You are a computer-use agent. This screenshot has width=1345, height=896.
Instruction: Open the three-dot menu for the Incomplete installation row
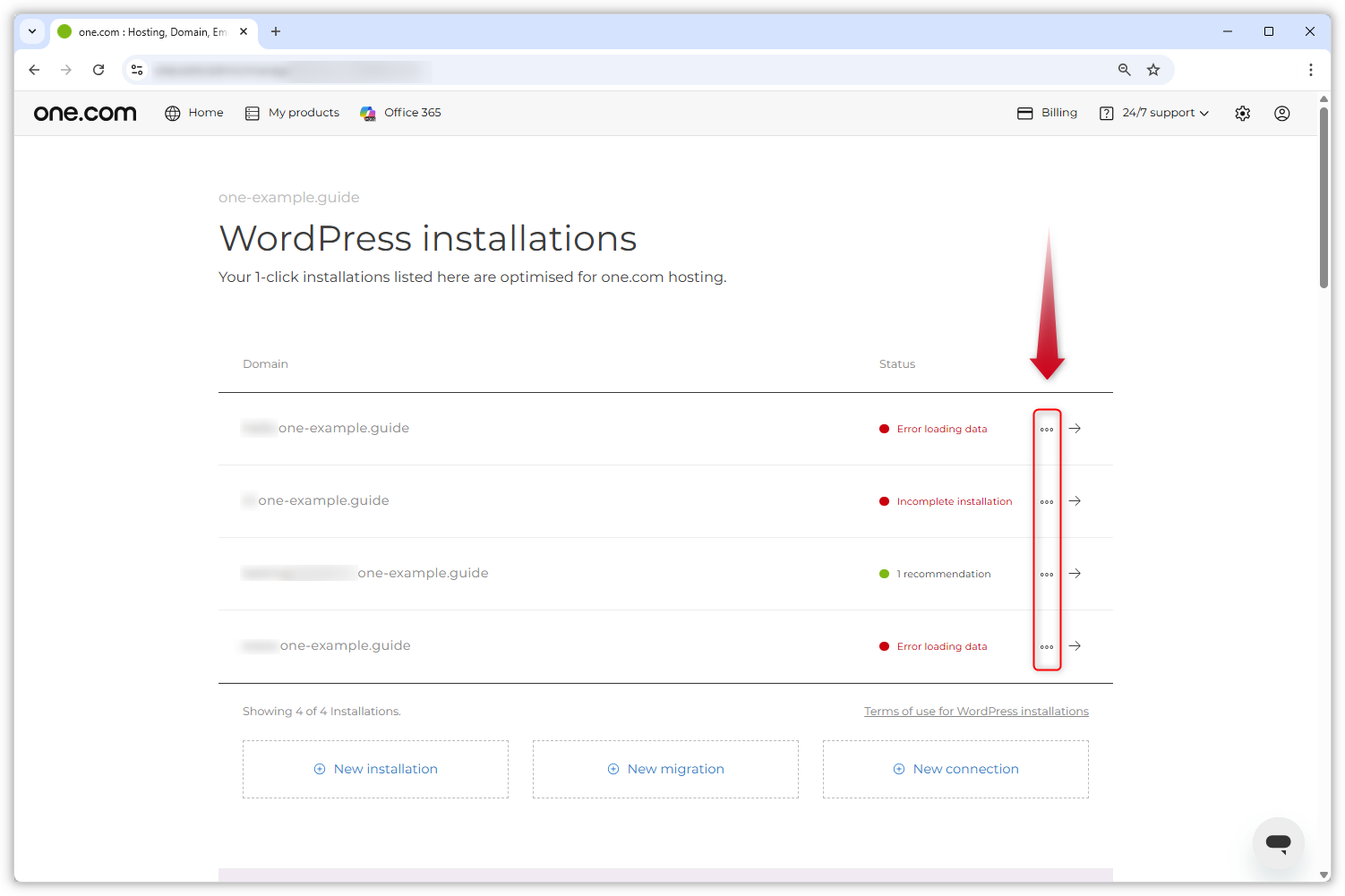[x=1047, y=502]
